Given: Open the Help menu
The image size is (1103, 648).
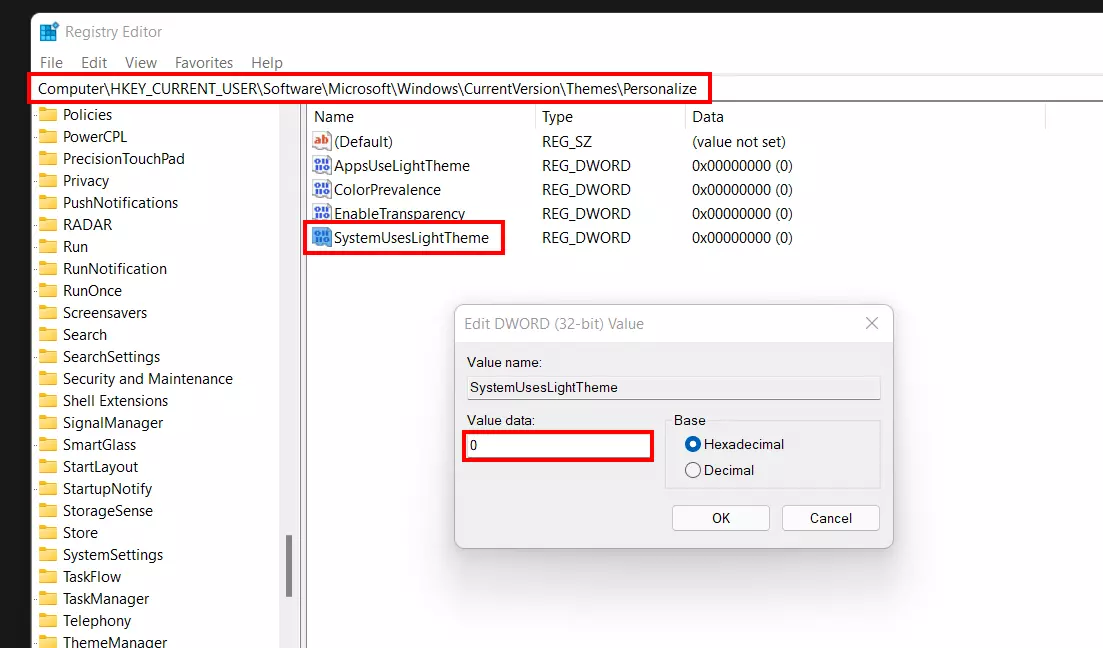Looking at the screenshot, I should 267,63.
